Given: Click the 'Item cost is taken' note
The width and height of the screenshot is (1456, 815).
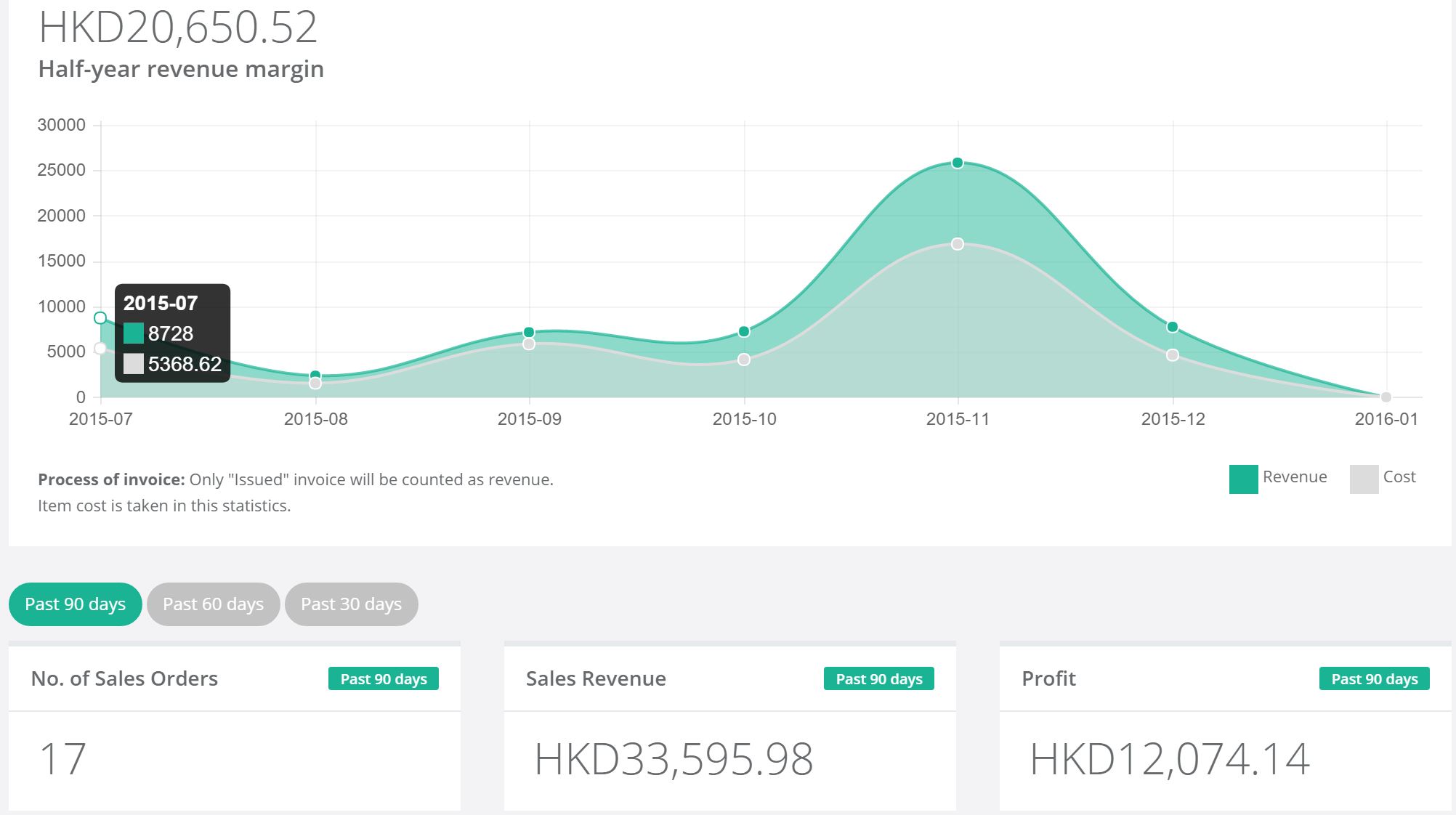Looking at the screenshot, I should (x=164, y=506).
